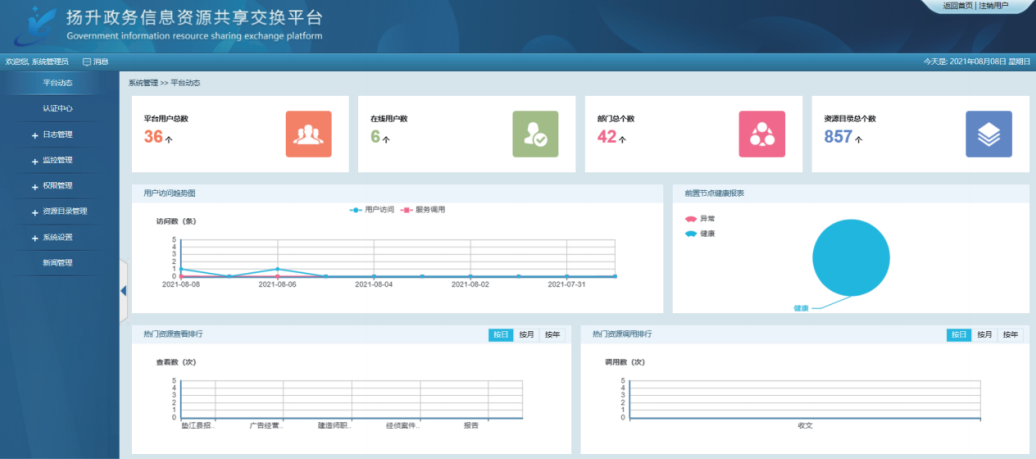1036x459 pixels.
Task: Click the pink 部门总个数 icon
Action: (x=762, y=134)
